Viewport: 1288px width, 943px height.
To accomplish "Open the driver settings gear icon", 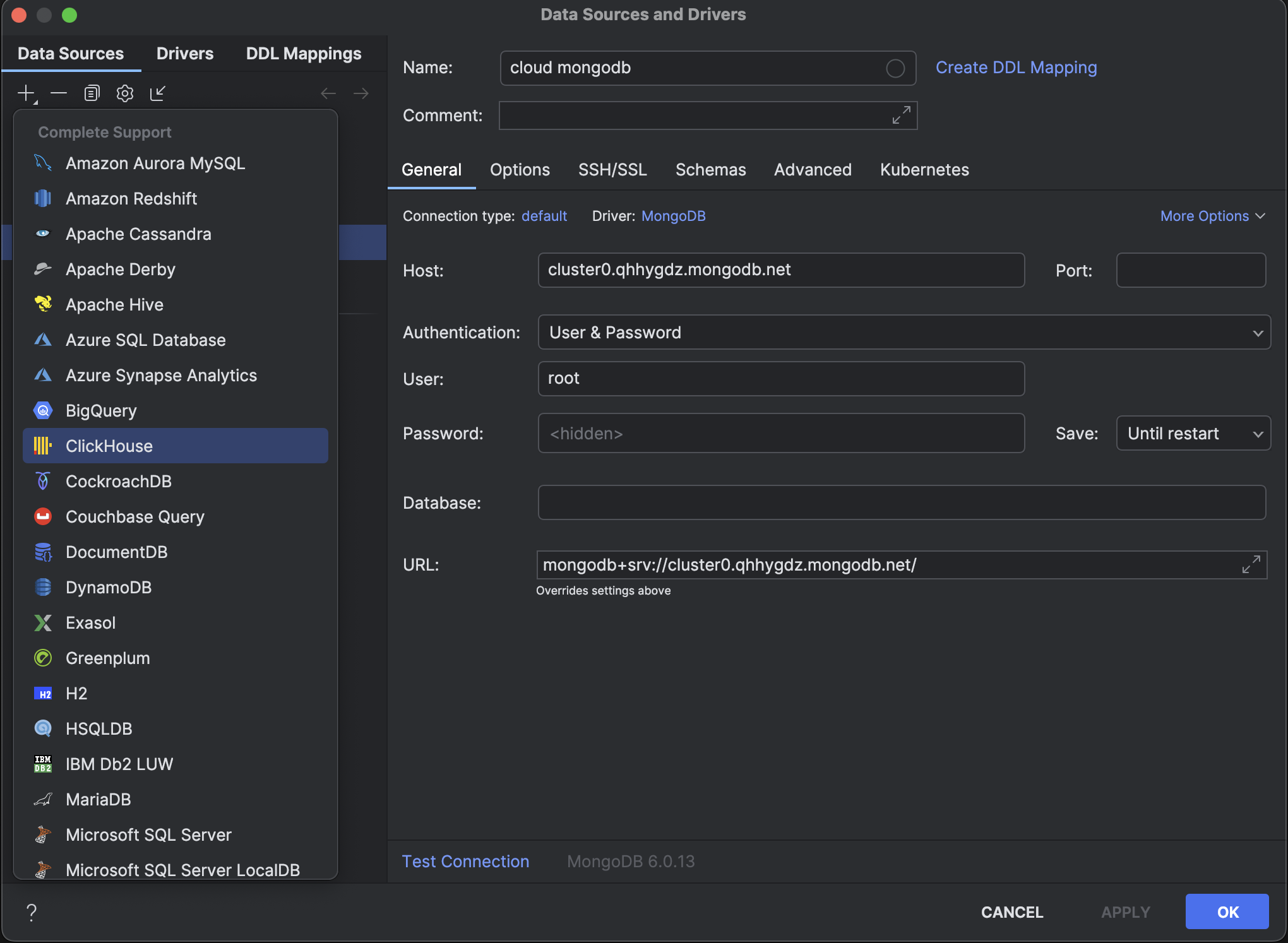I will coord(125,93).
